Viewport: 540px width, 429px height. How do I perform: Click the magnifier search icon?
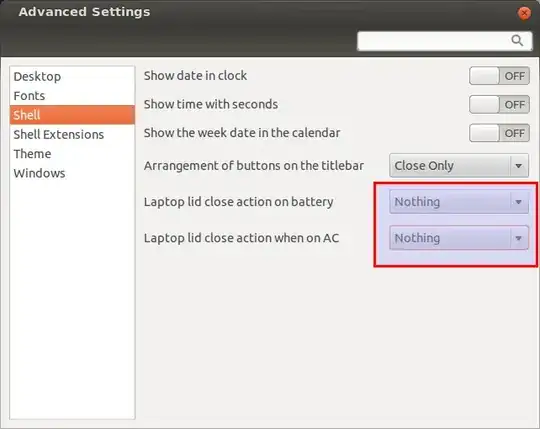(x=517, y=41)
